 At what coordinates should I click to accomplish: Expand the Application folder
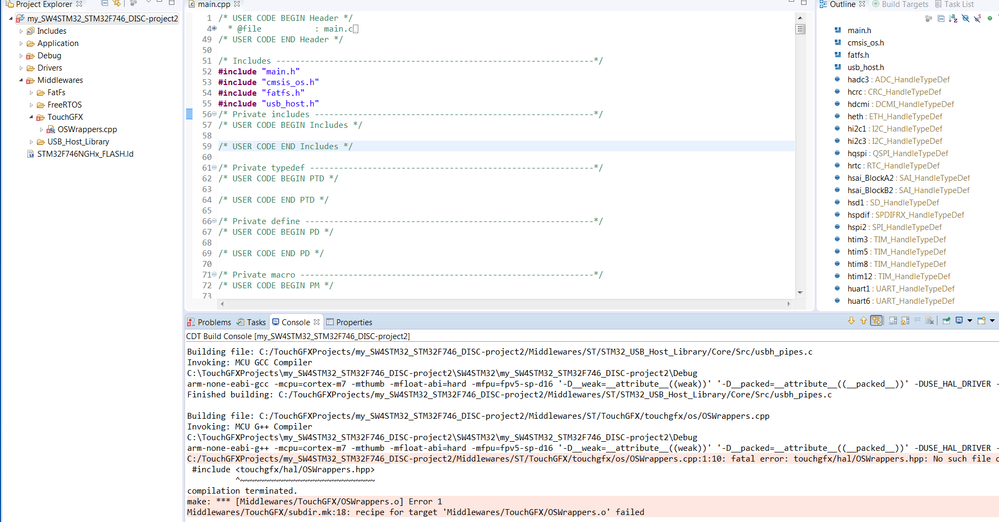[x=21, y=43]
